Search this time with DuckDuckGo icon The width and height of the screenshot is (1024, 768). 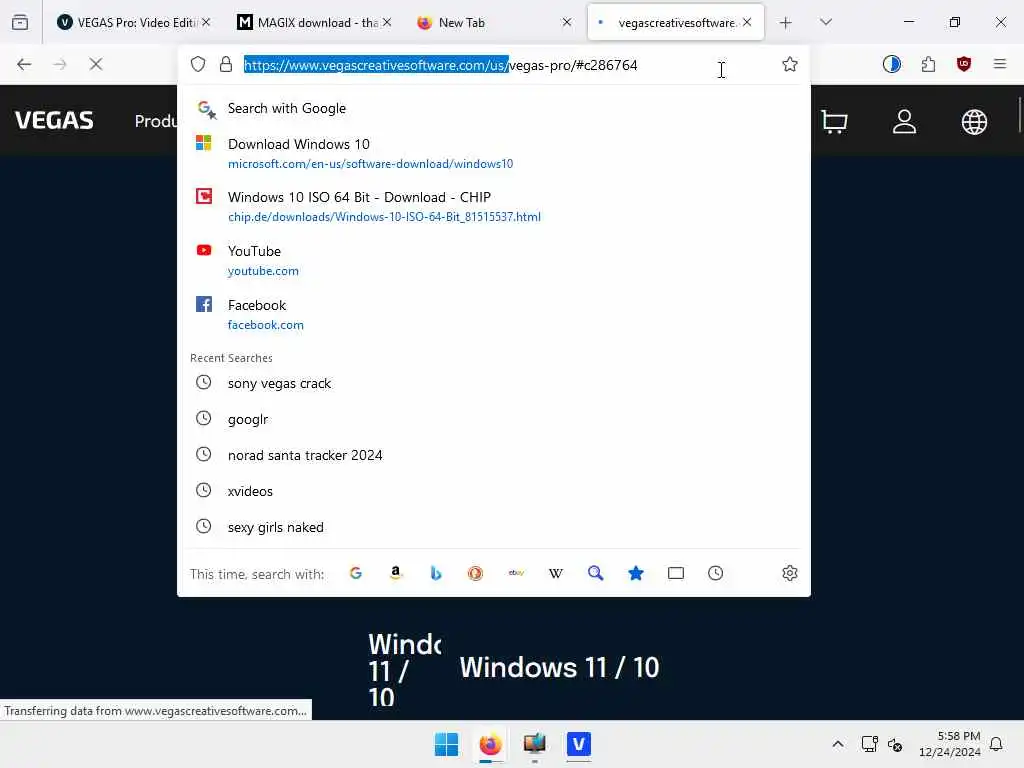pyautogui.click(x=475, y=573)
